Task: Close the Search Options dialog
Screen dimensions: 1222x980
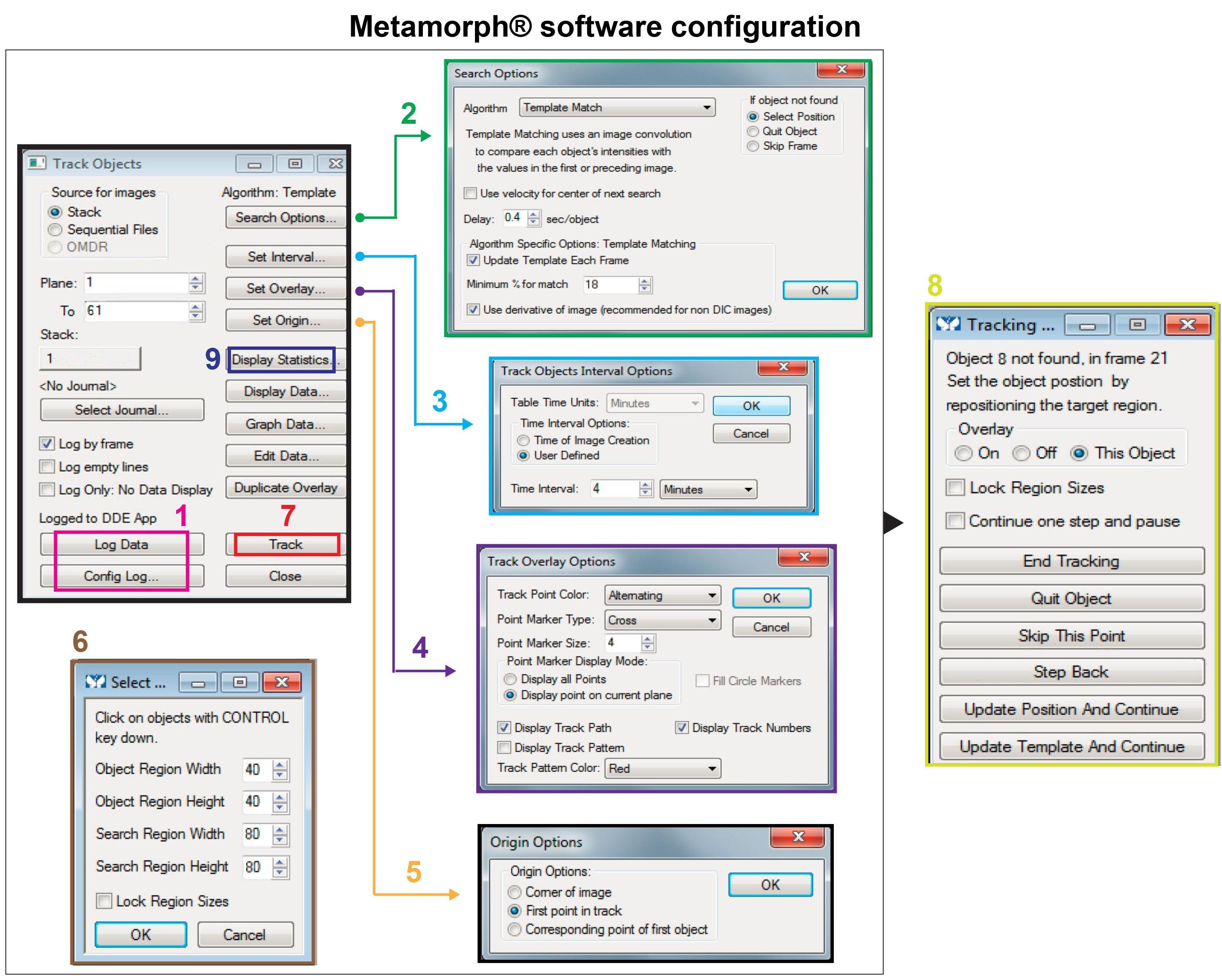Action: click(x=841, y=70)
